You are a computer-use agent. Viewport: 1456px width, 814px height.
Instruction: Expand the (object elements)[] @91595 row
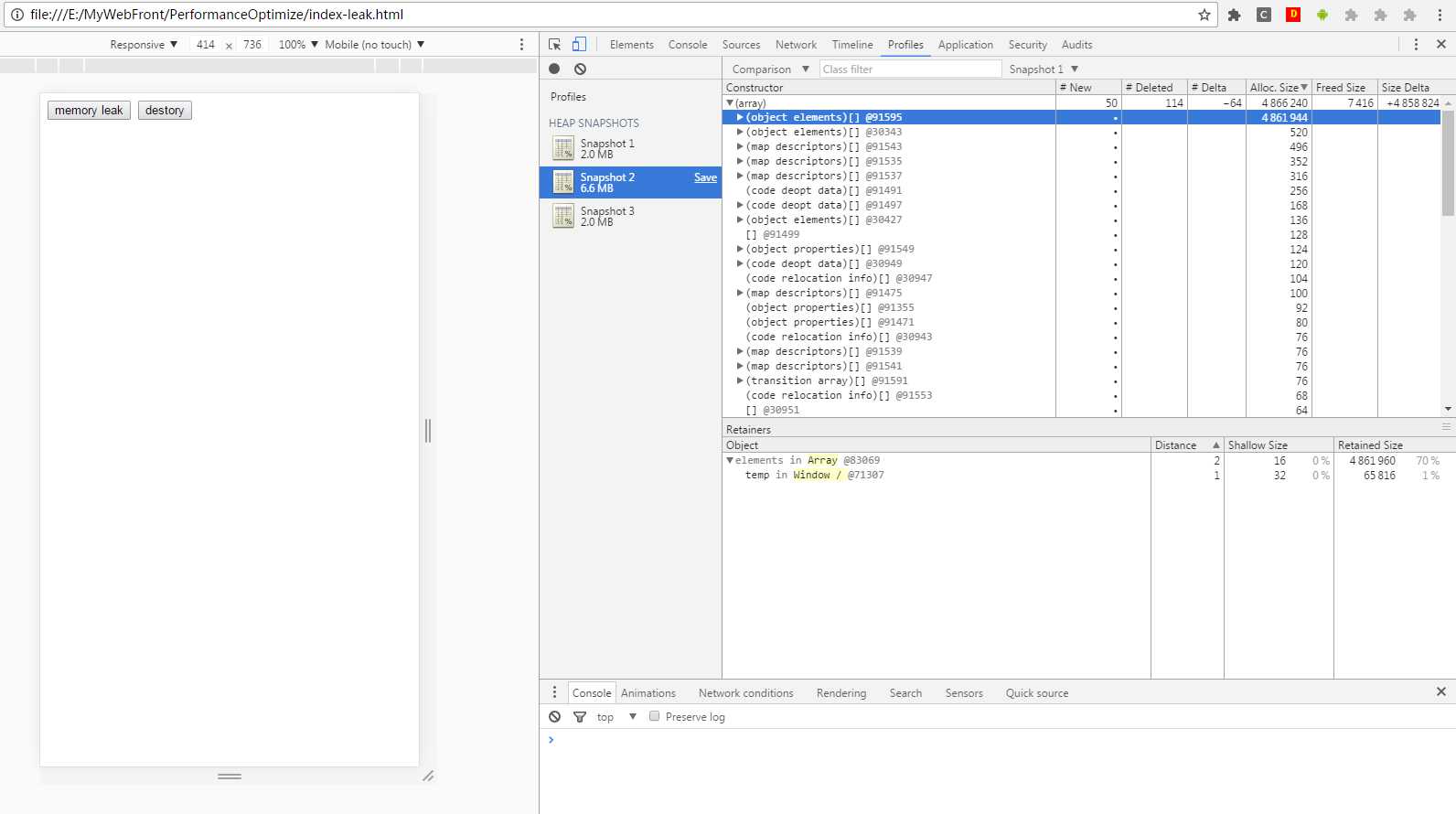point(740,117)
